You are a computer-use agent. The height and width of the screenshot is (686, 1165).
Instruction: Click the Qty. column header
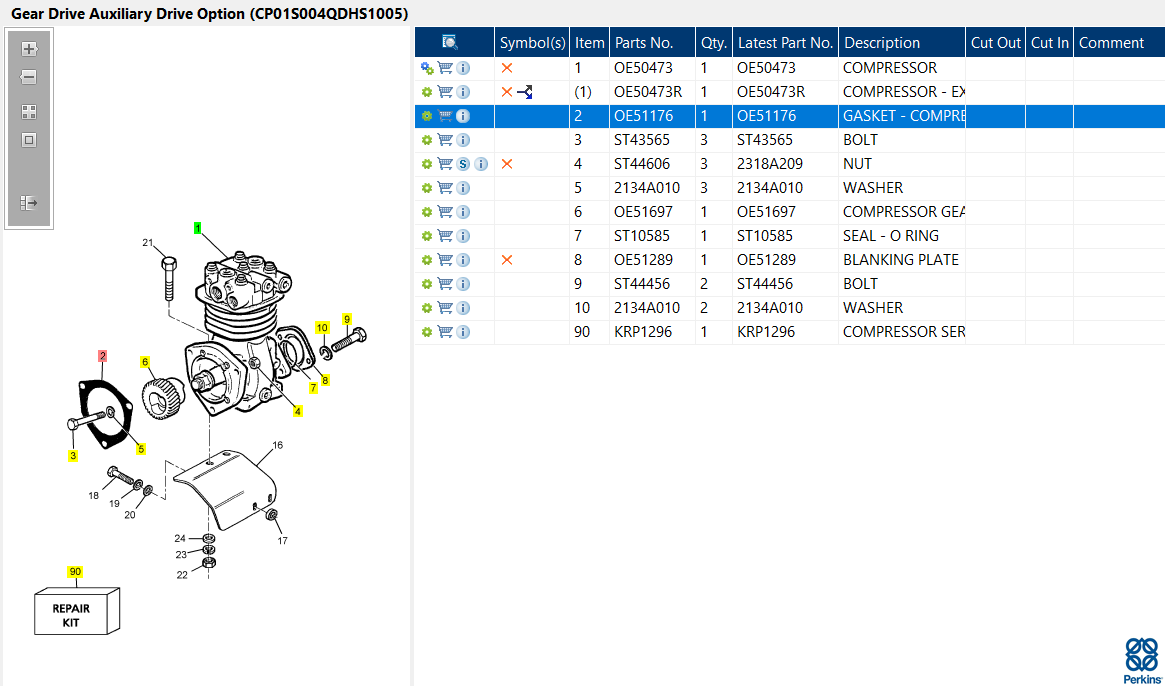714,42
